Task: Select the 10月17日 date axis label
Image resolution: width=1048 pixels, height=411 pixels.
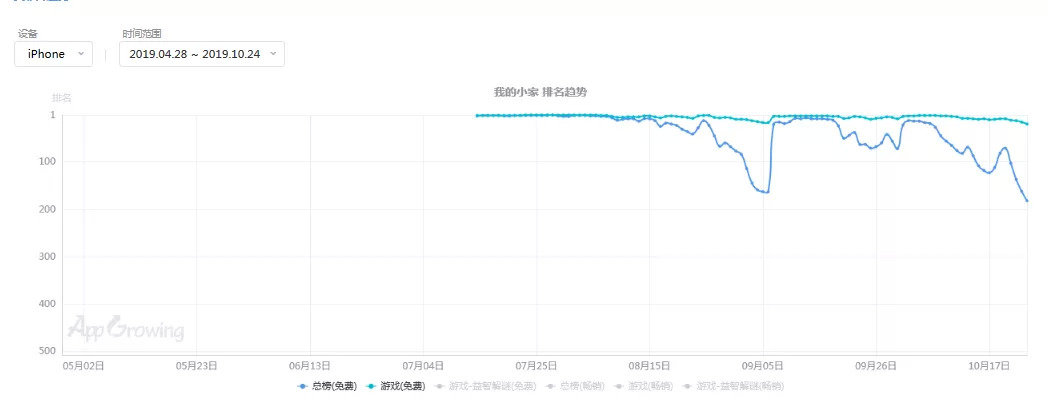Action: click(990, 366)
